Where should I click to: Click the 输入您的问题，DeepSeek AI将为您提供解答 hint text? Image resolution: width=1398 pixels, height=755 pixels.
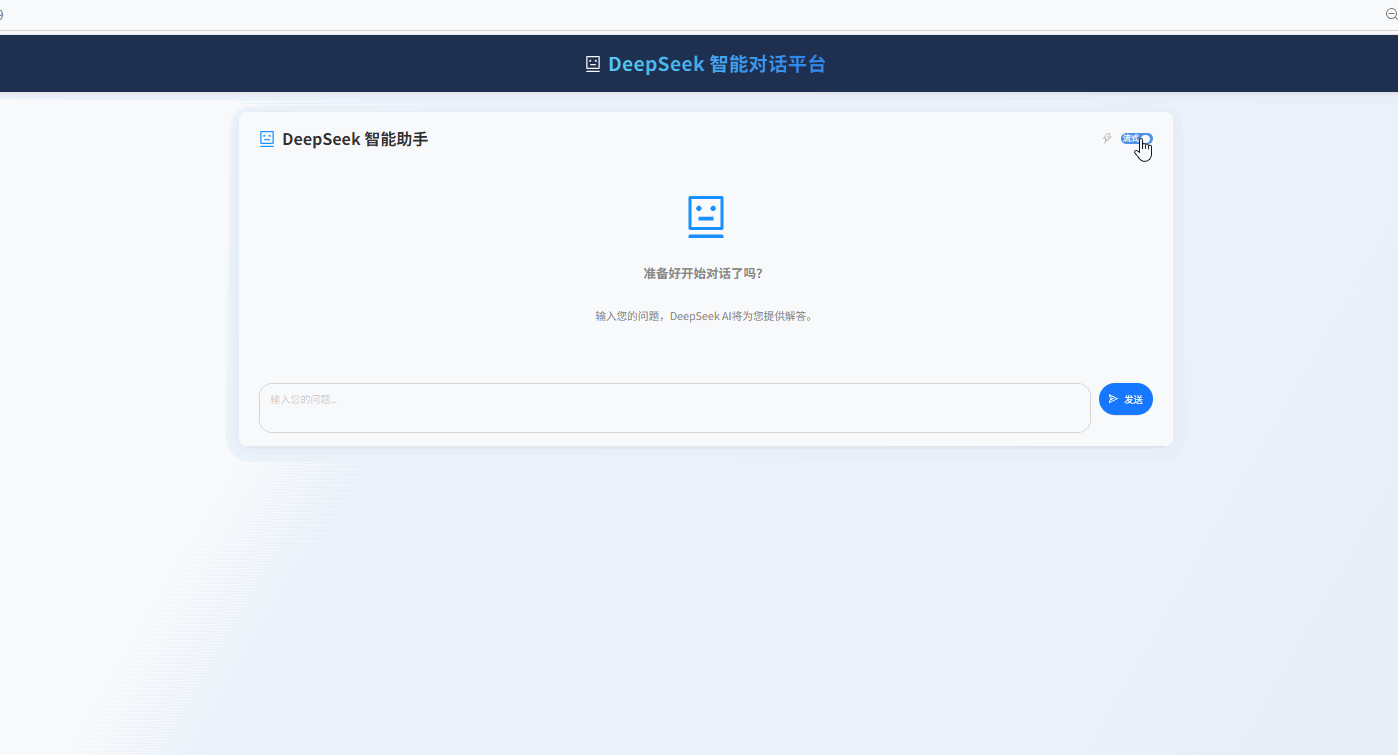coord(705,316)
